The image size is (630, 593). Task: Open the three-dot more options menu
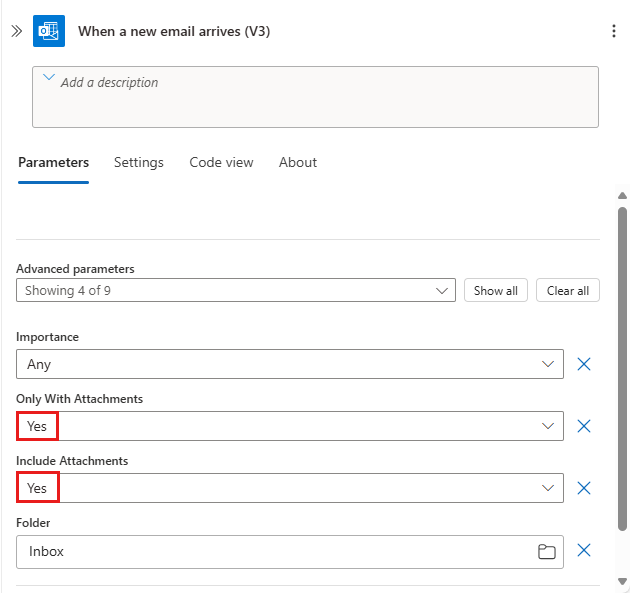[614, 31]
